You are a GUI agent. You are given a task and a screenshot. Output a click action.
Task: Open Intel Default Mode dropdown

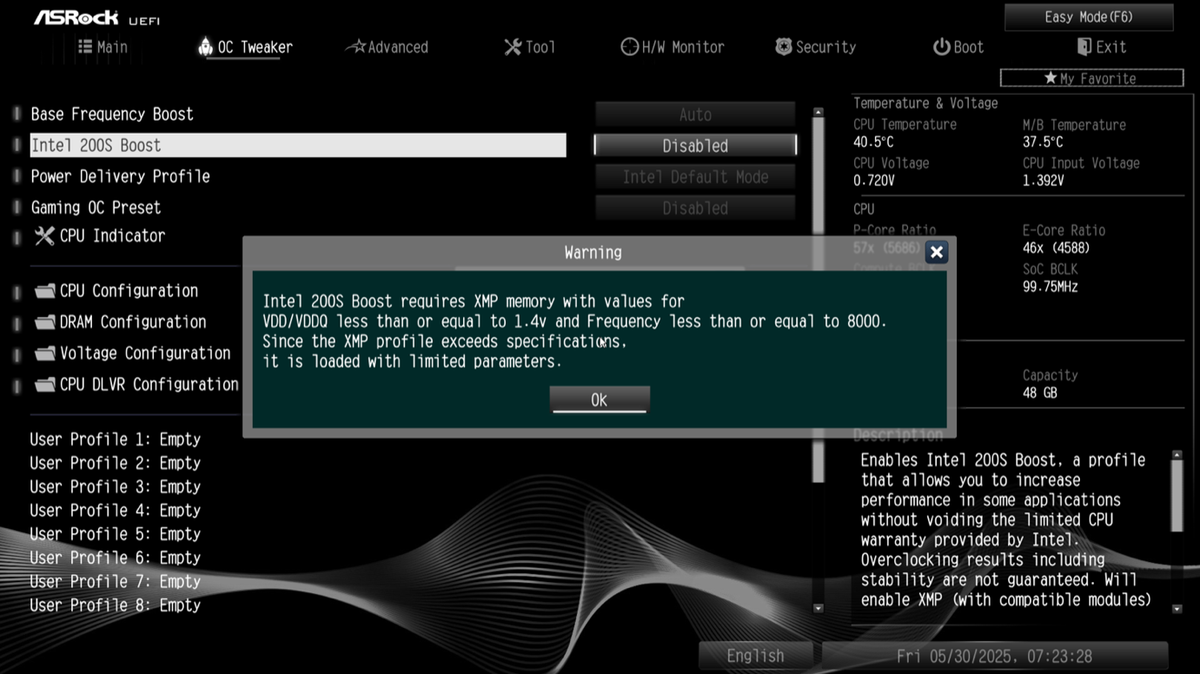(695, 177)
